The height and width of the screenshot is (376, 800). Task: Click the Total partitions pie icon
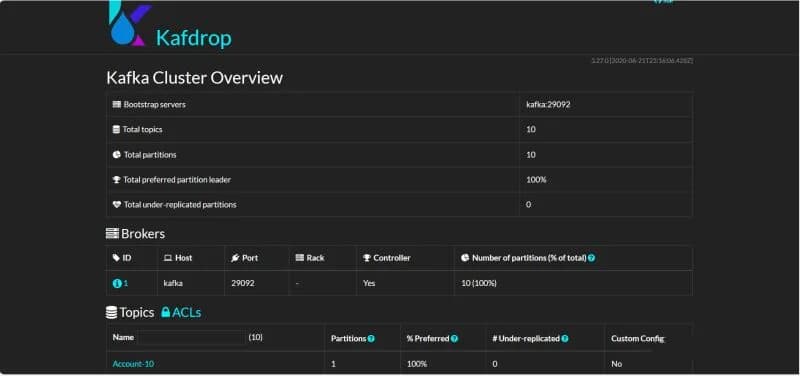[116, 155]
